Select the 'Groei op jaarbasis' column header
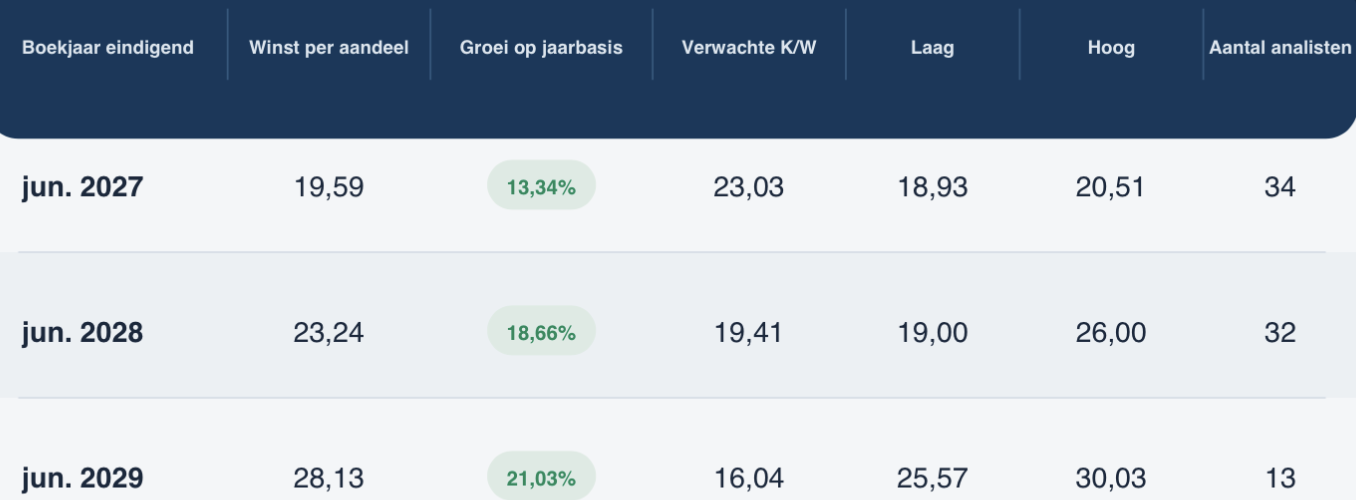This screenshot has height=500, width=1356. tap(541, 48)
